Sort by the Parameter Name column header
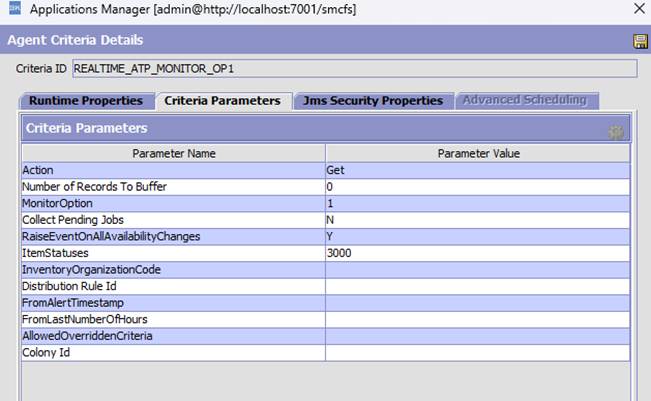 (173, 154)
